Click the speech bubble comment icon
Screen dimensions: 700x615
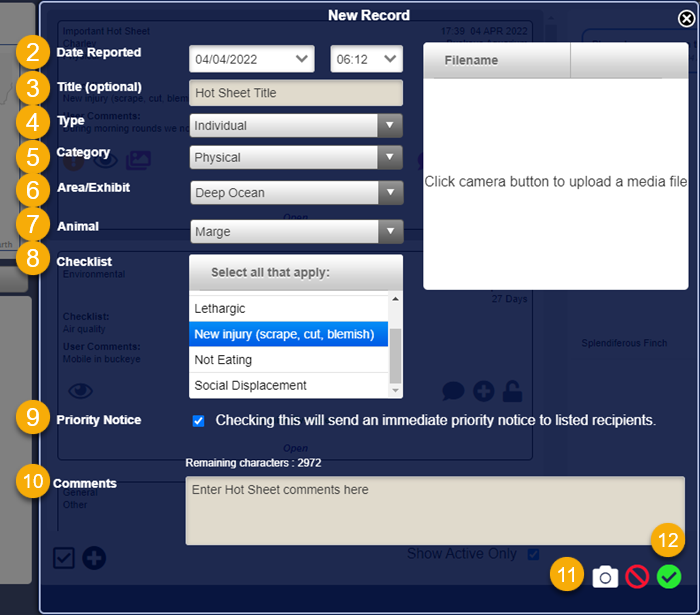click(x=455, y=391)
